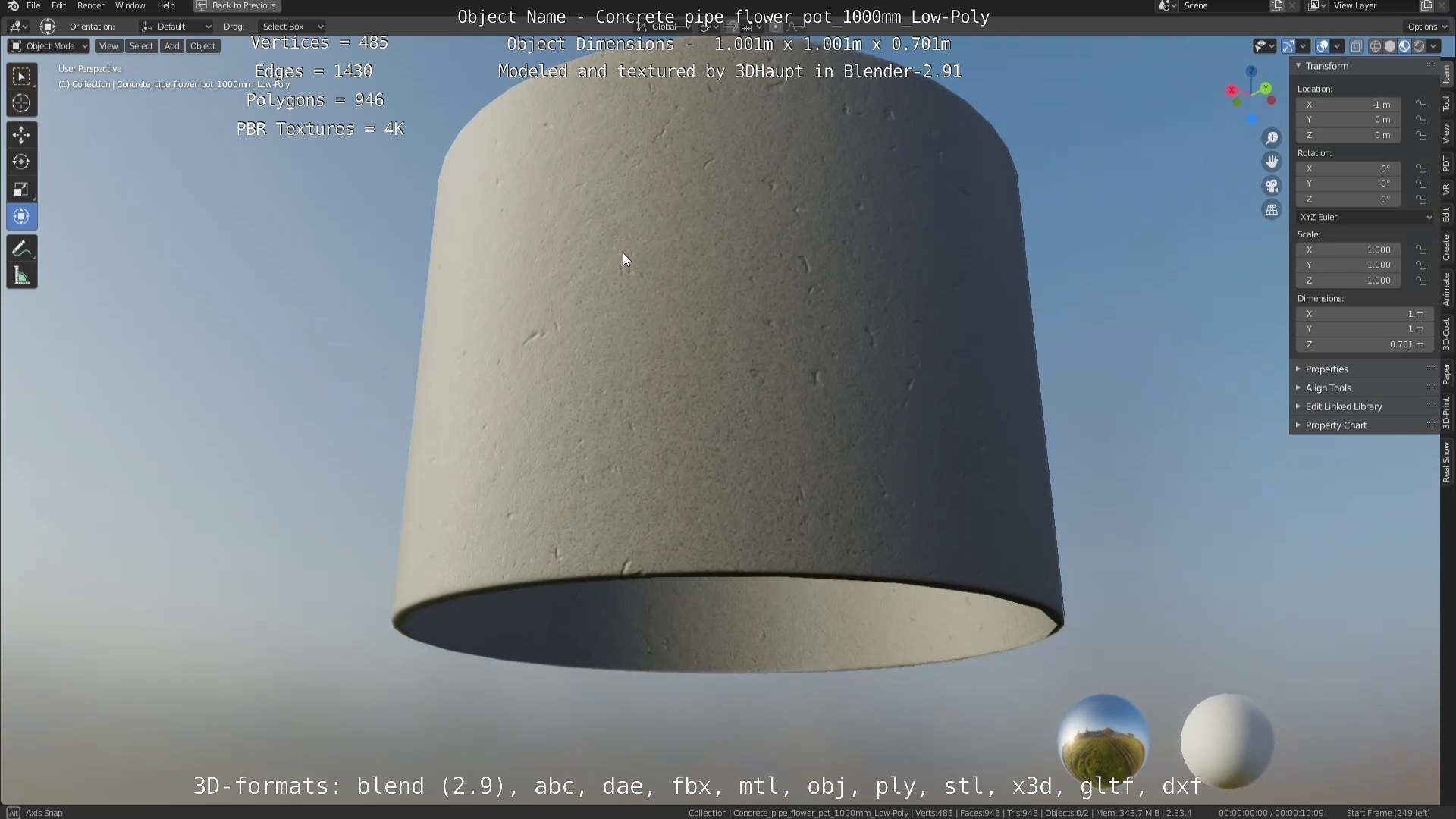The width and height of the screenshot is (1456, 819).
Task: Open viewport Object menu button
Action: pyautogui.click(x=202, y=46)
